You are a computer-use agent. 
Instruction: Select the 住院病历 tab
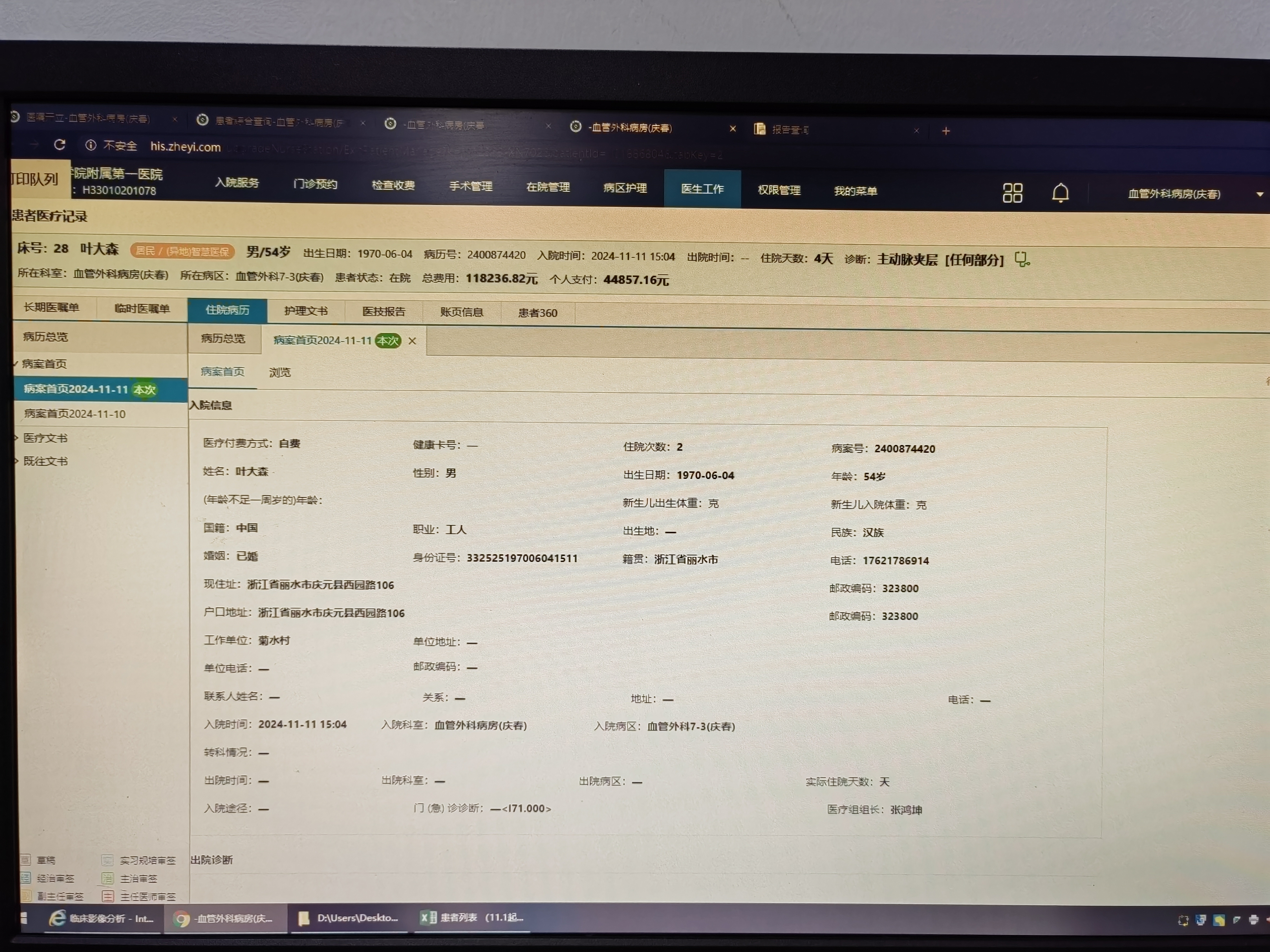pyautogui.click(x=227, y=310)
